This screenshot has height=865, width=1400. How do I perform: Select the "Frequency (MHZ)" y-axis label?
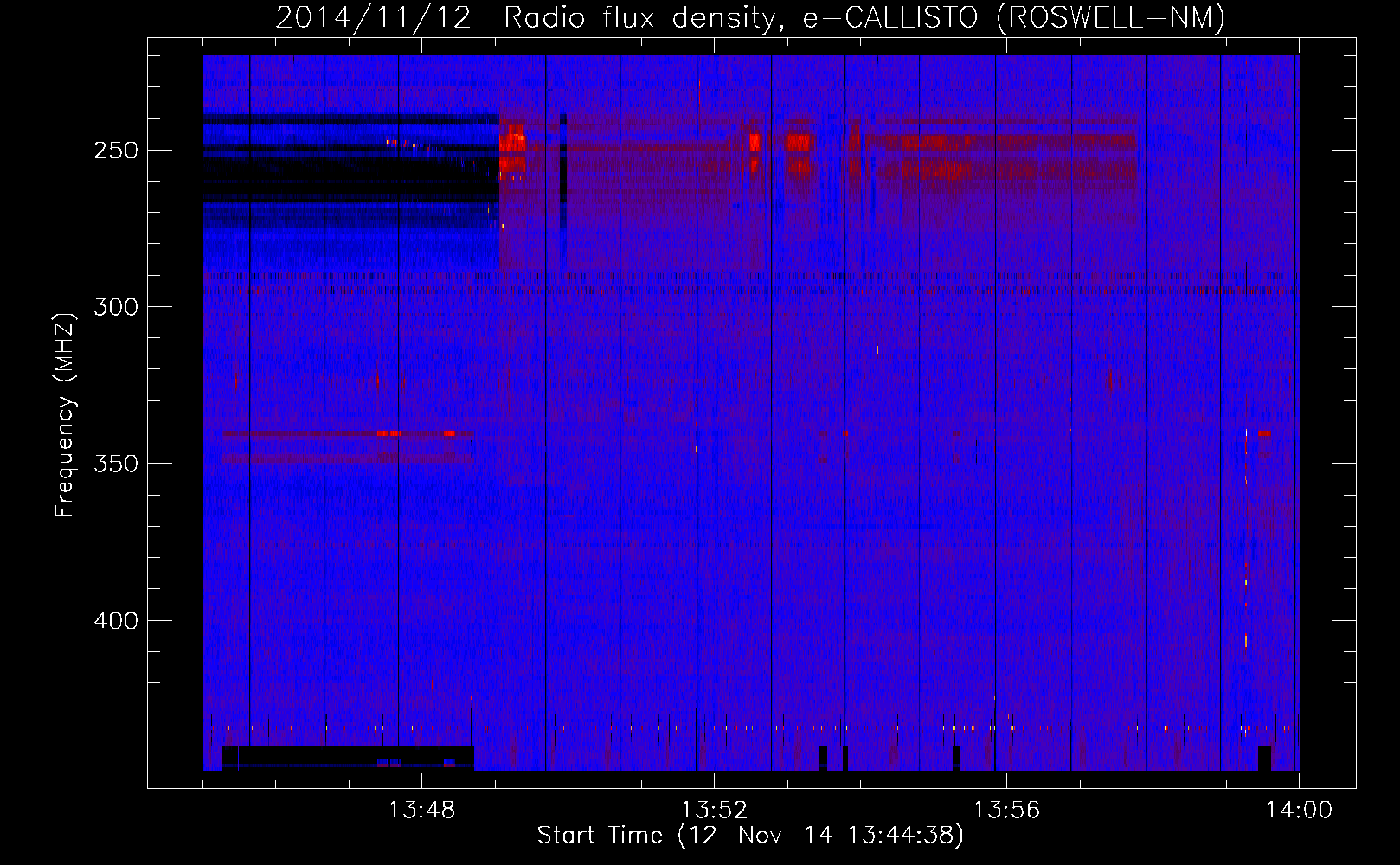tap(65, 414)
